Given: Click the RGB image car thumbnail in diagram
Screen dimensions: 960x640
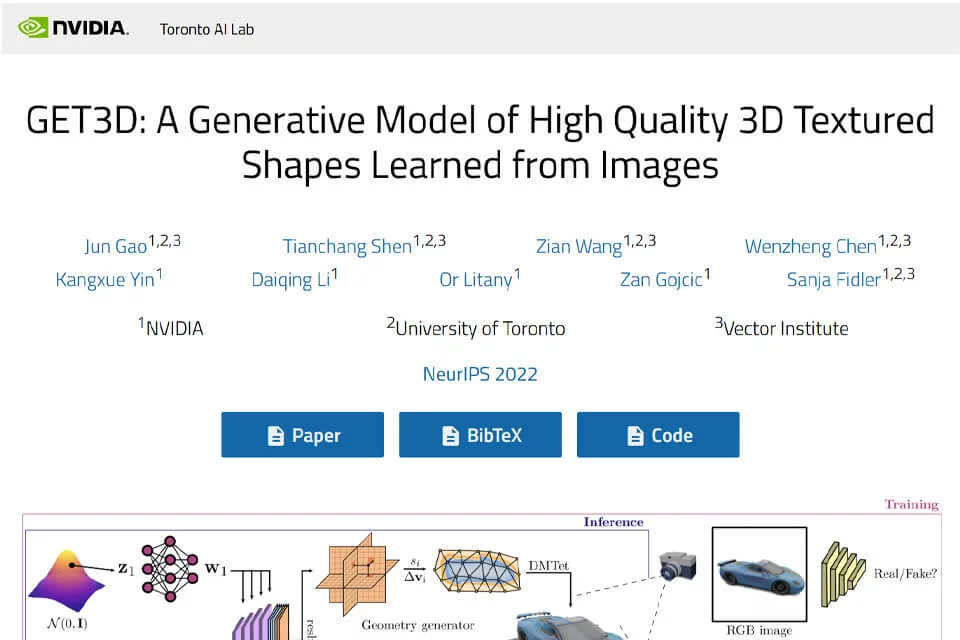Looking at the screenshot, I should [759, 574].
